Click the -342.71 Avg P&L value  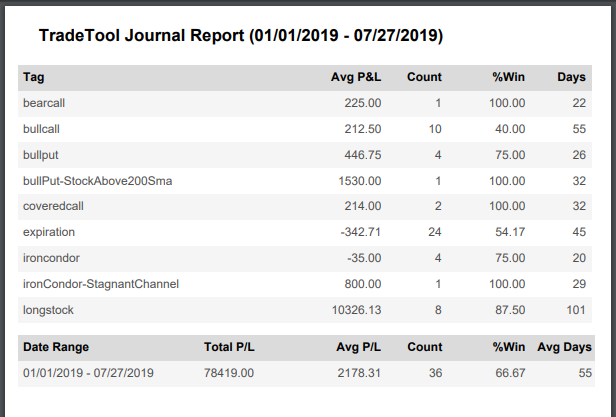(x=361, y=232)
